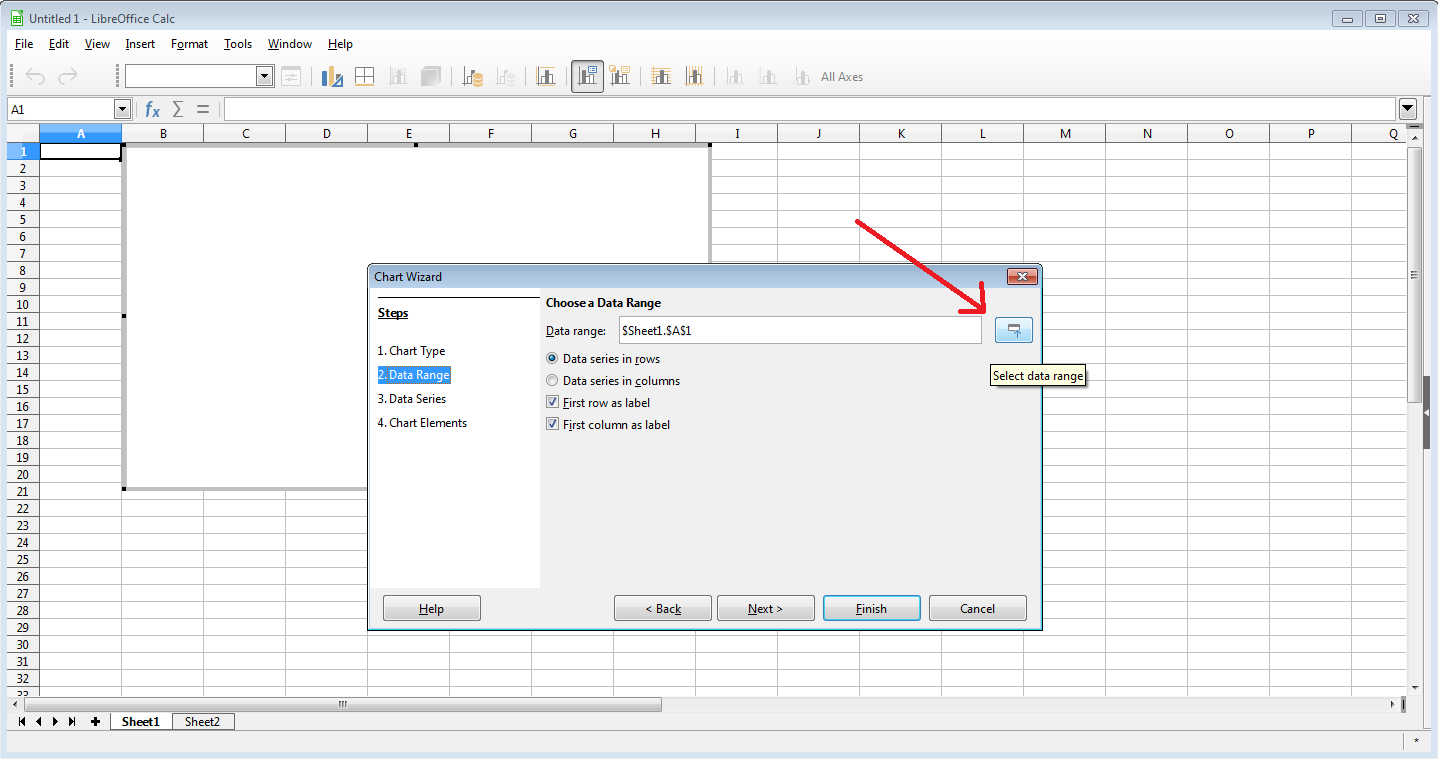Uncheck First column as label
This screenshot has height=759, width=1438.
(x=608, y=424)
